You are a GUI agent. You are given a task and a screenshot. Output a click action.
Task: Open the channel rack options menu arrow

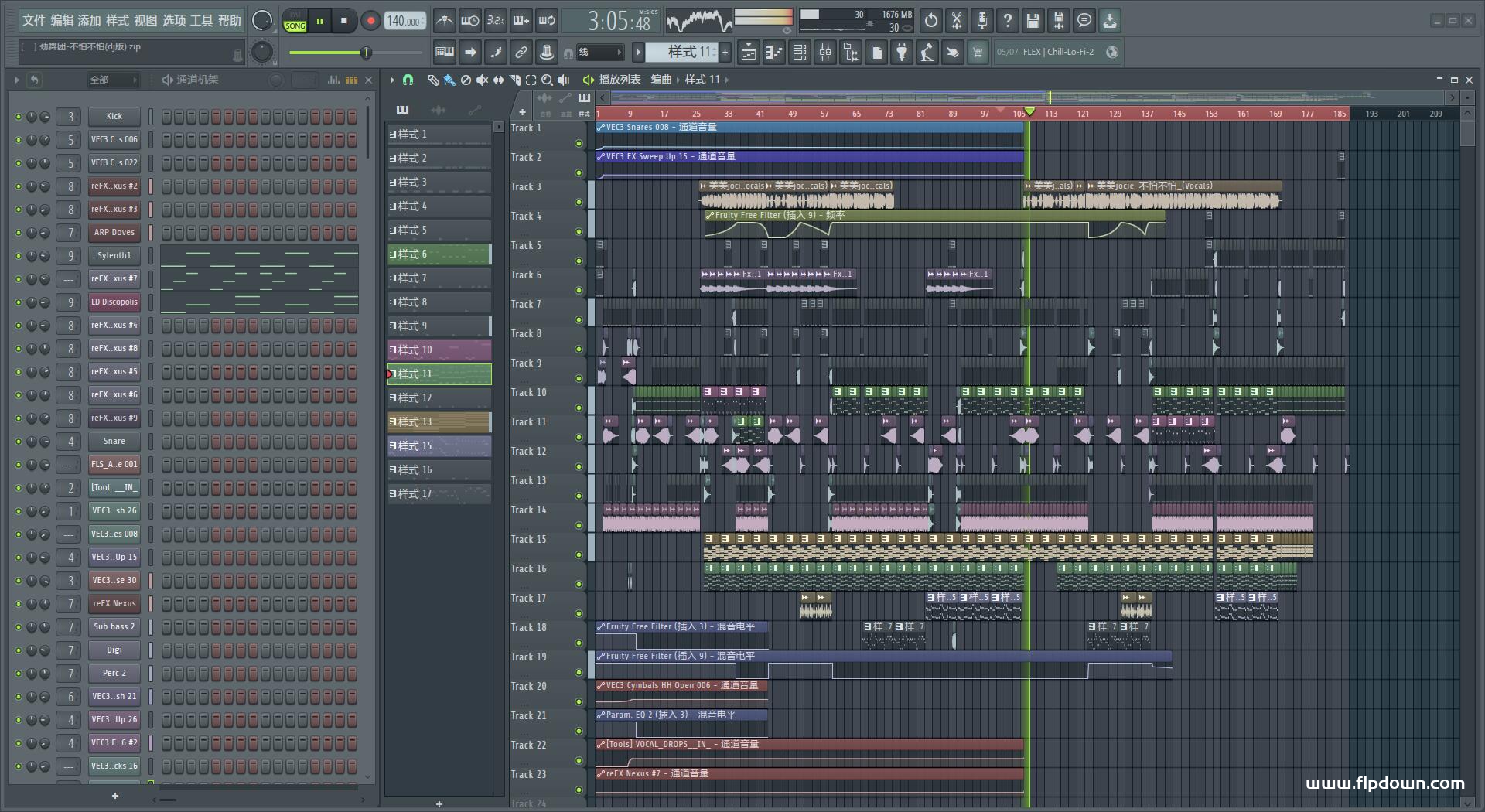[16, 80]
